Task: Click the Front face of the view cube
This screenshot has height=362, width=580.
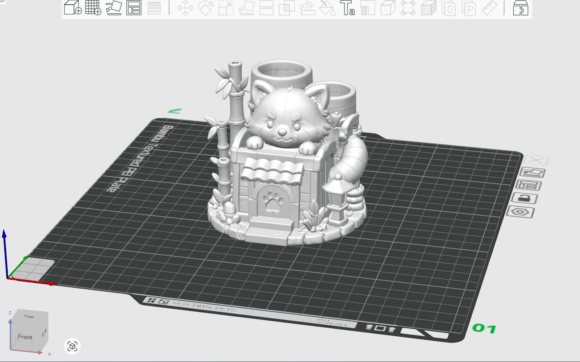Action: coord(25,337)
